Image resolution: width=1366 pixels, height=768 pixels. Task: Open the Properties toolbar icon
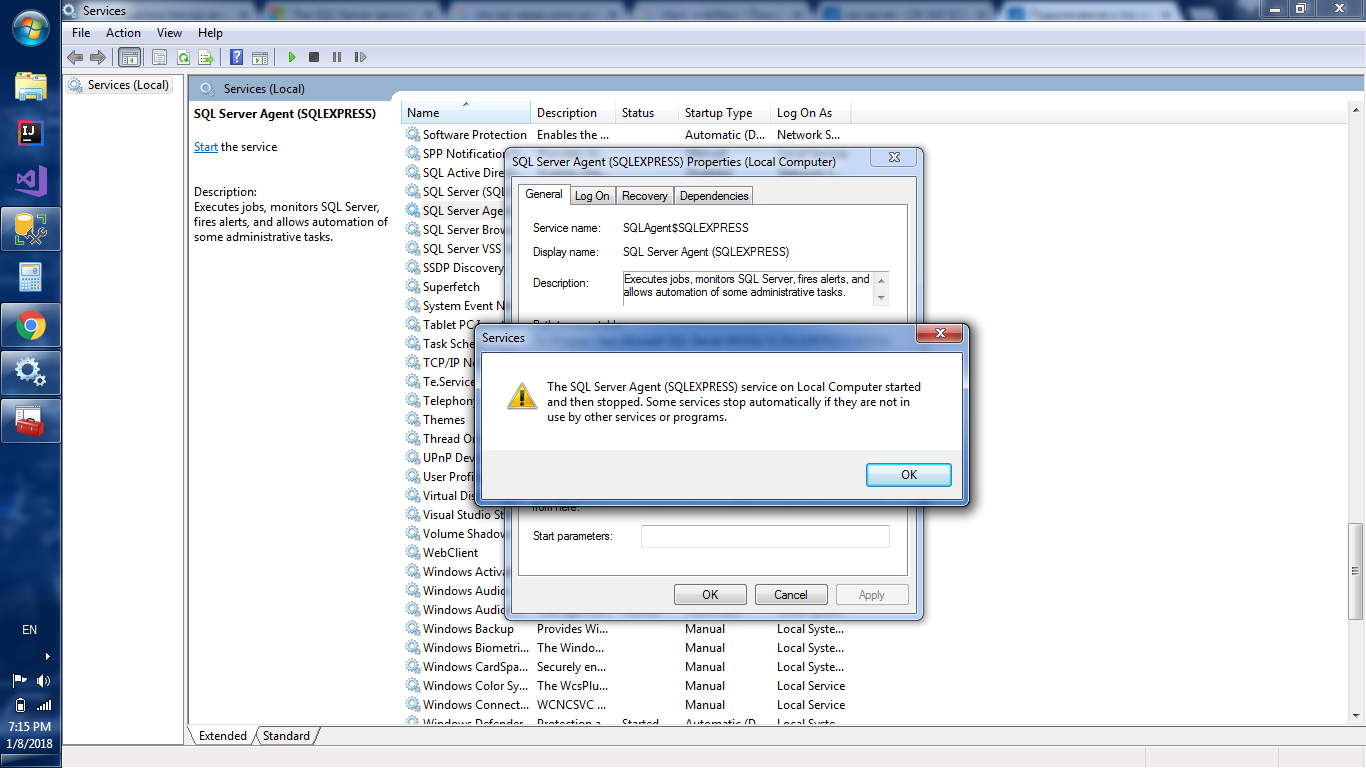point(159,58)
